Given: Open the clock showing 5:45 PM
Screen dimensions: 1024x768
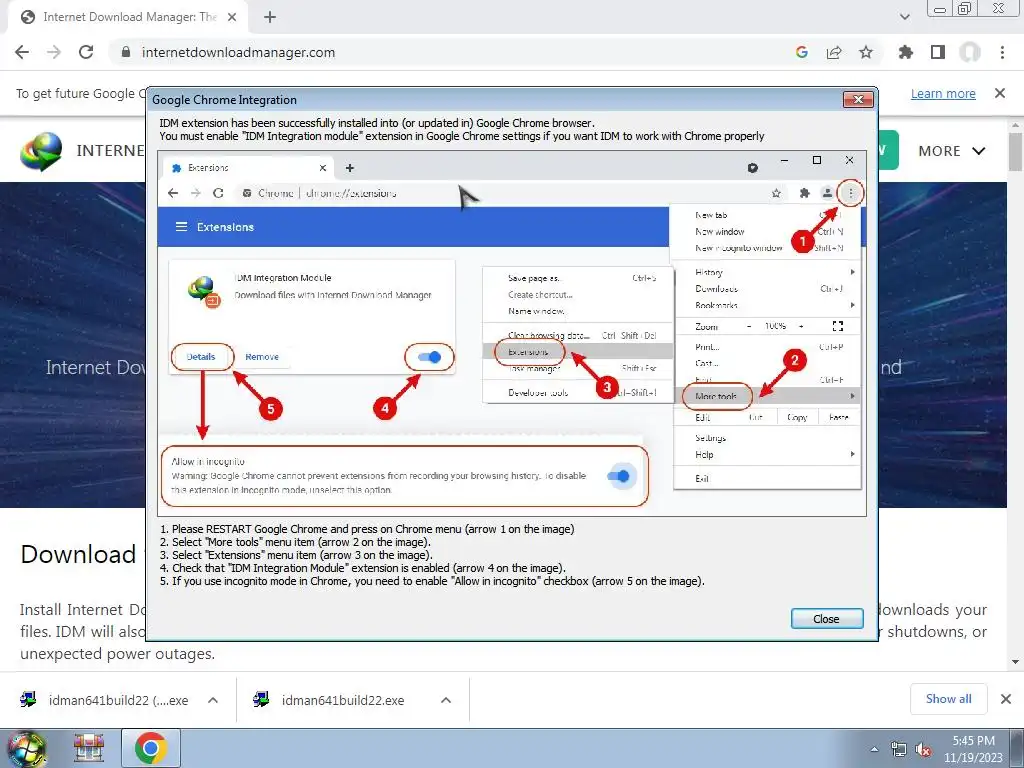Looking at the screenshot, I should (x=973, y=749).
